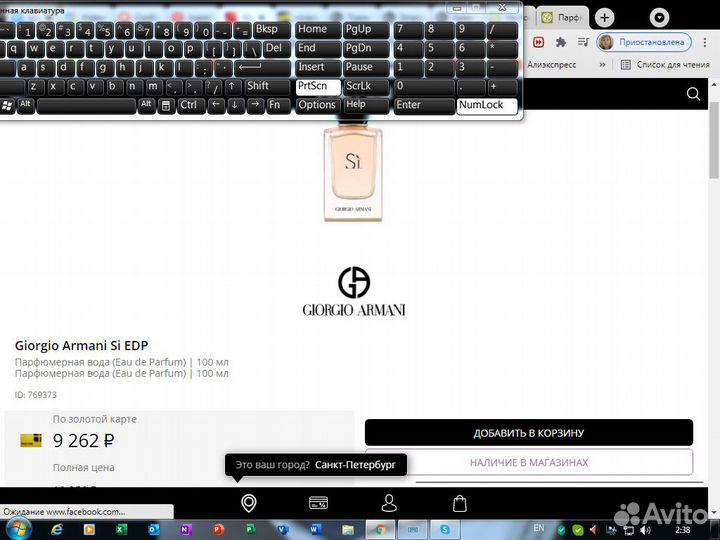Click the Windows Start button
Screen dimensions: 720x540
tap(17, 528)
